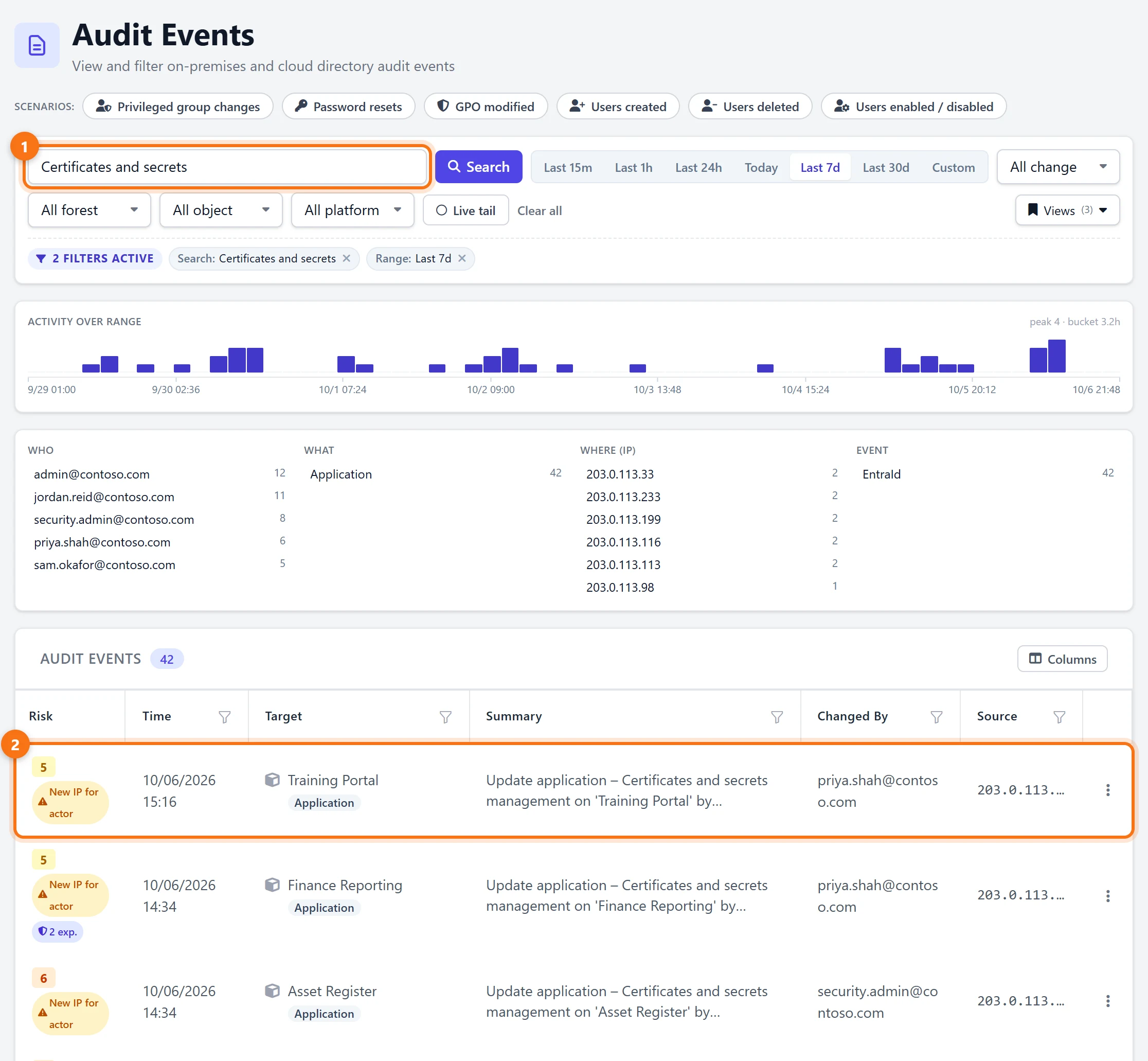The image size is (1148, 1061).
Task: Open row menu for Training Portal event
Action: (1108, 790)
